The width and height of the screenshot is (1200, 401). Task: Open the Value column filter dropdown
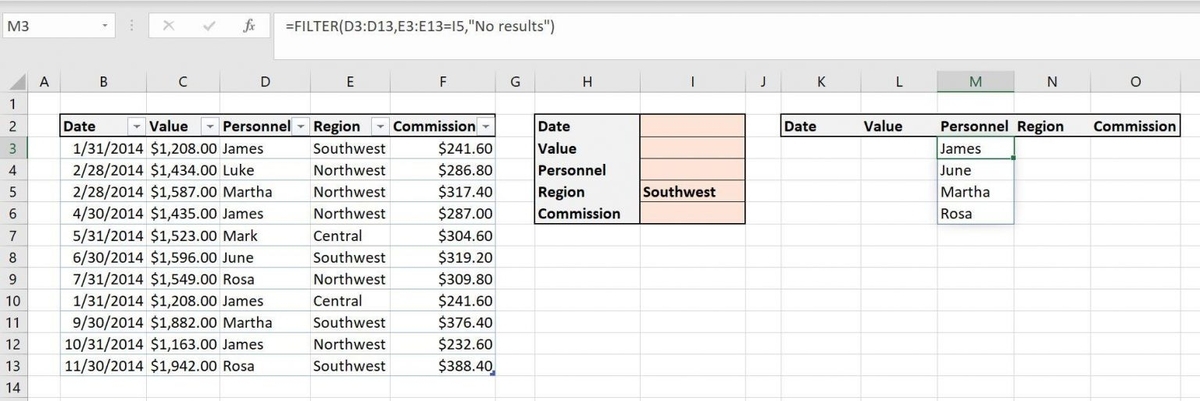point(209,127)
